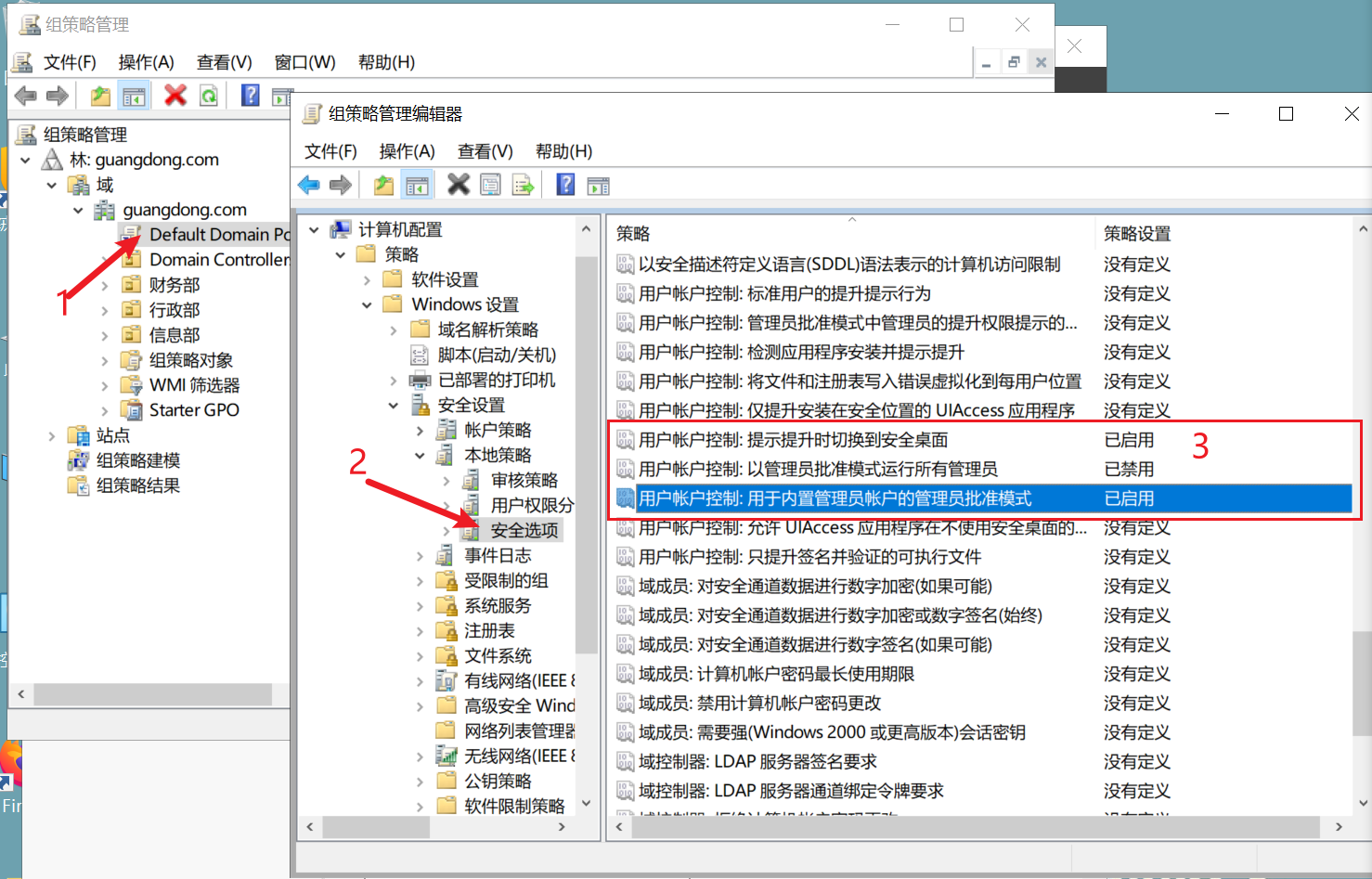Collapse Windows 设置 node
Viewport: 1372px width, 879px height.
pyautogui.click(x=367, y=304)
